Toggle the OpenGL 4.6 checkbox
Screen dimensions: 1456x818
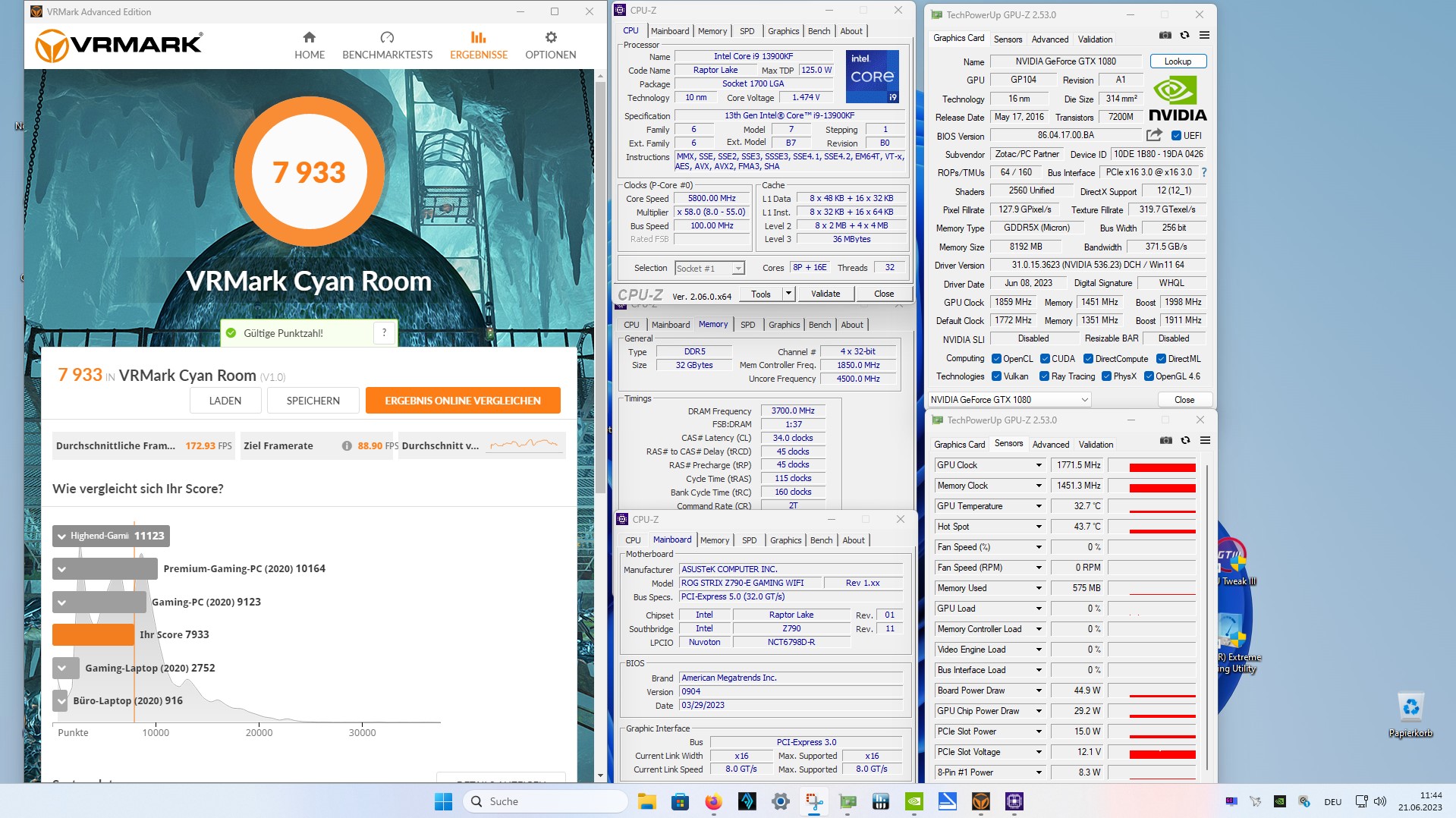[1149, 376]
